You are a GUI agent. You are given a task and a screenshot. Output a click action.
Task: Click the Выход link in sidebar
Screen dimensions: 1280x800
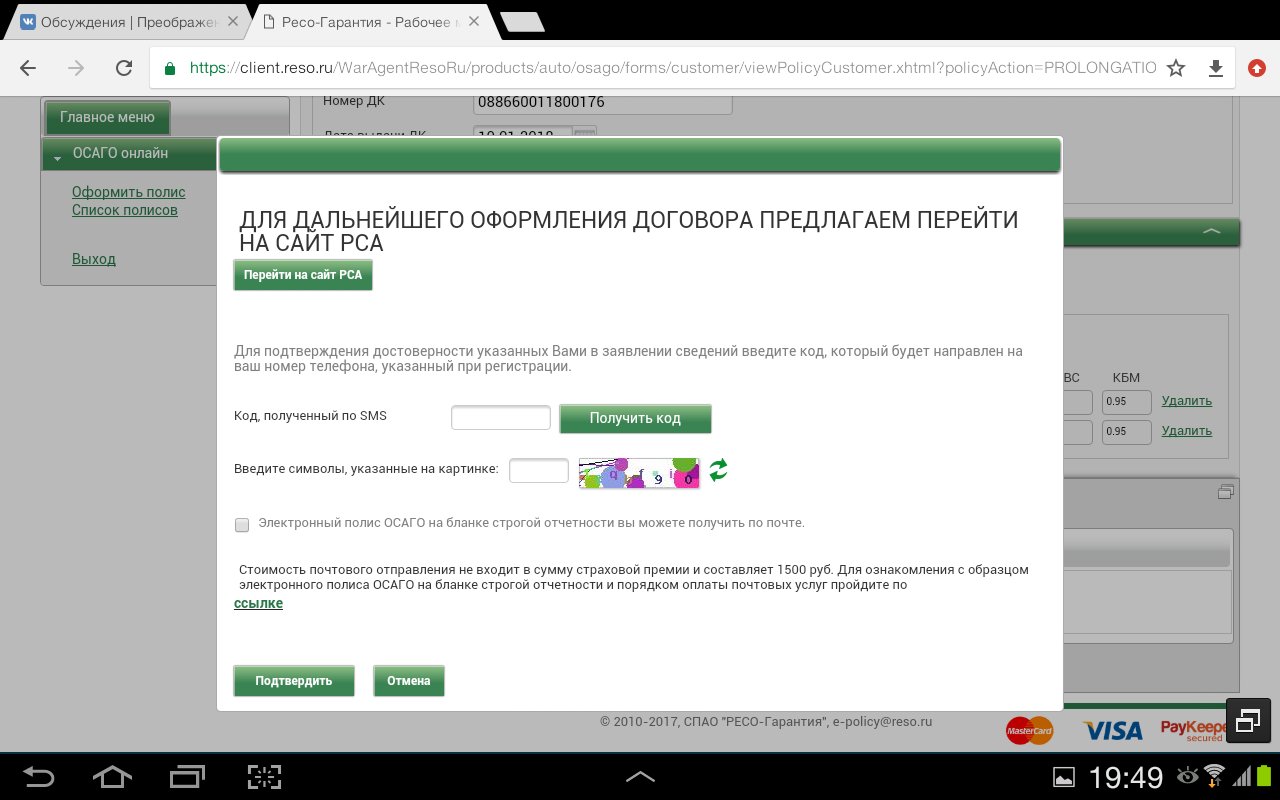coord(94,259)
